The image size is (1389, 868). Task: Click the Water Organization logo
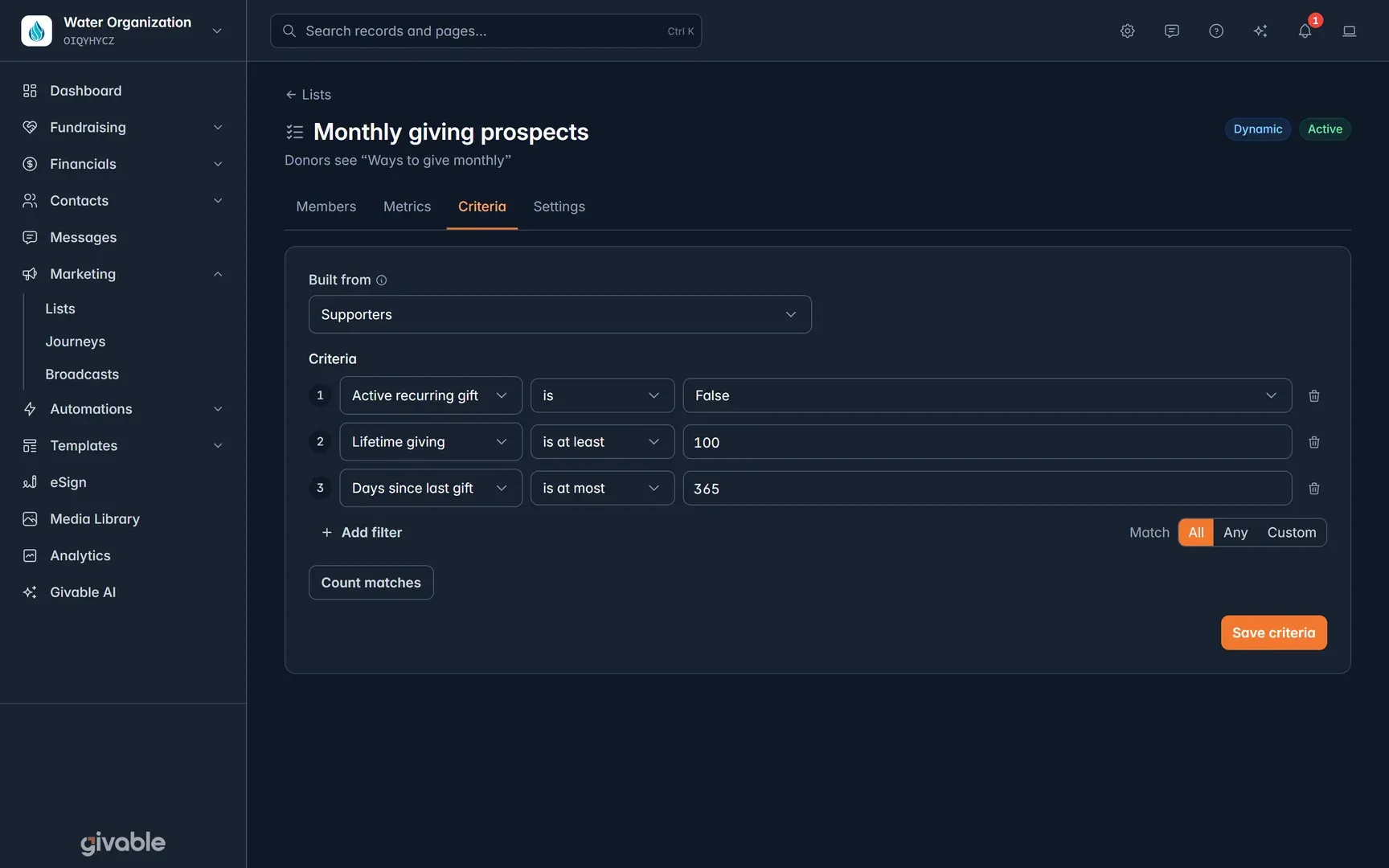[x=36, y=31]
